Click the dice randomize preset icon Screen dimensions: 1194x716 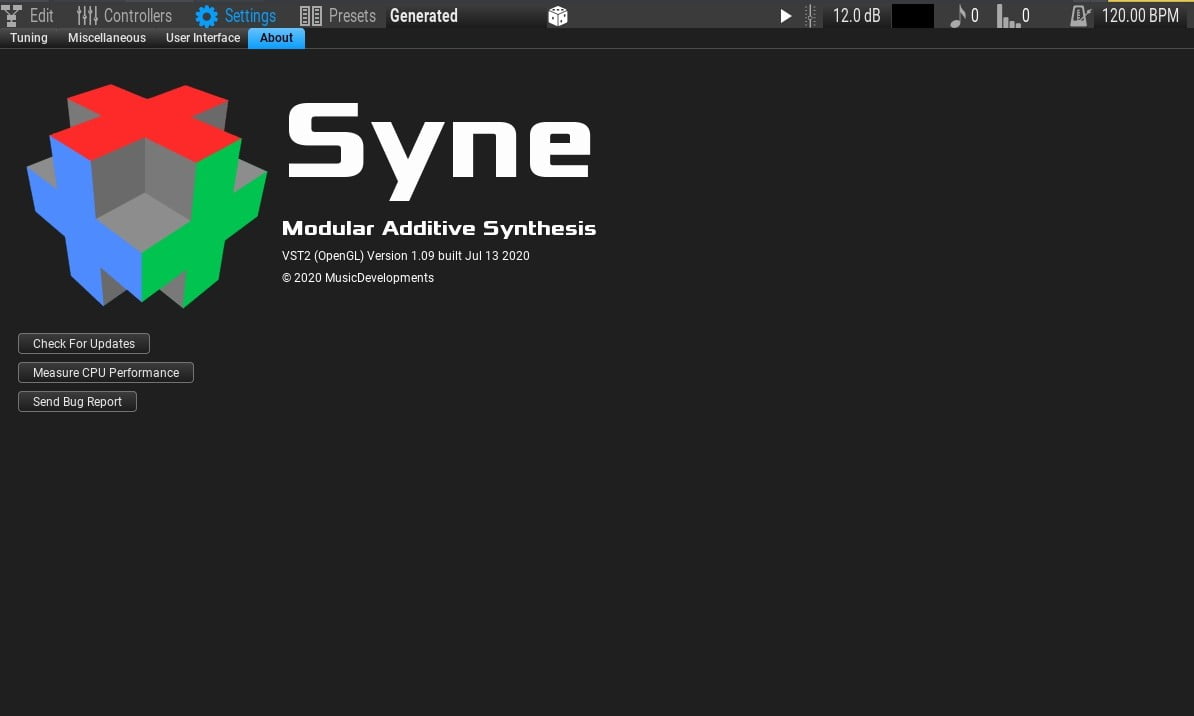pyautogui.click(x=557, y=15)
